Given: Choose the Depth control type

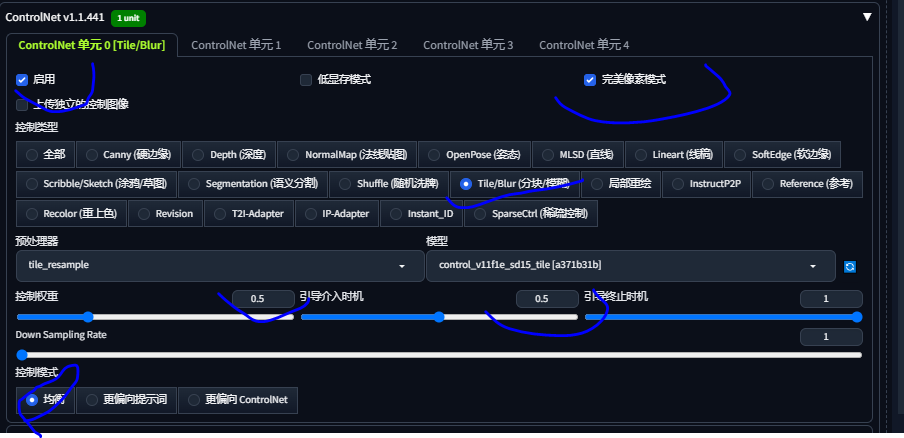Looking at the screenshot, I should (230, 155).
